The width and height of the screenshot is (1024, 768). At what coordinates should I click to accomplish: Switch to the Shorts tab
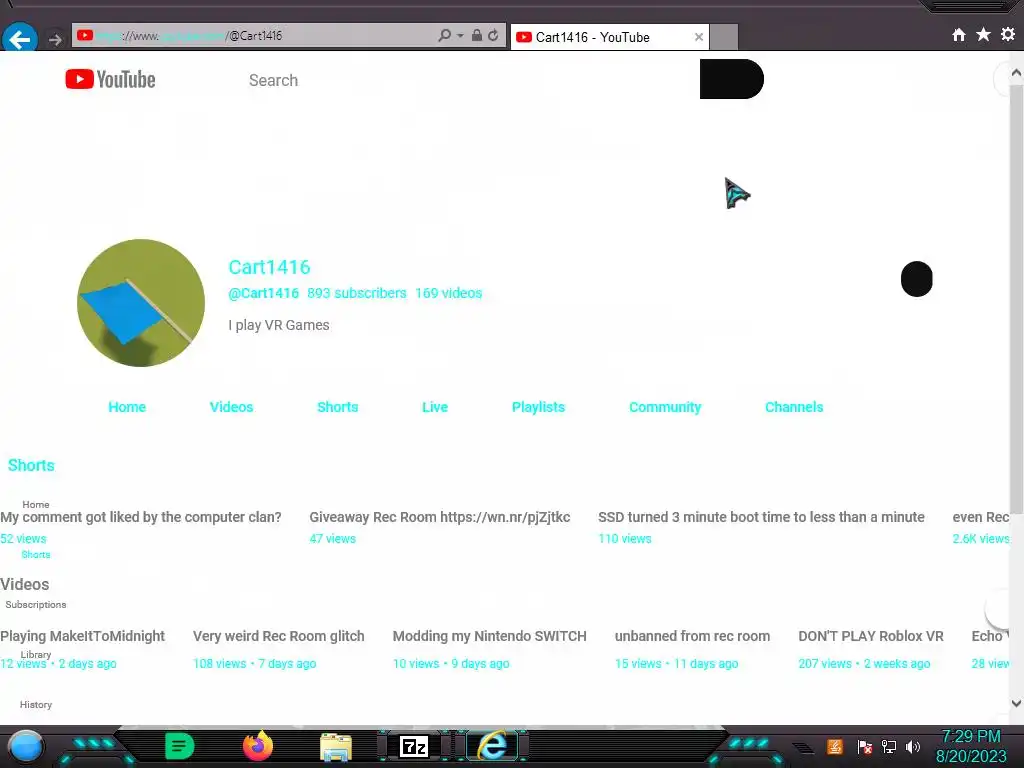tap(338, 407)
